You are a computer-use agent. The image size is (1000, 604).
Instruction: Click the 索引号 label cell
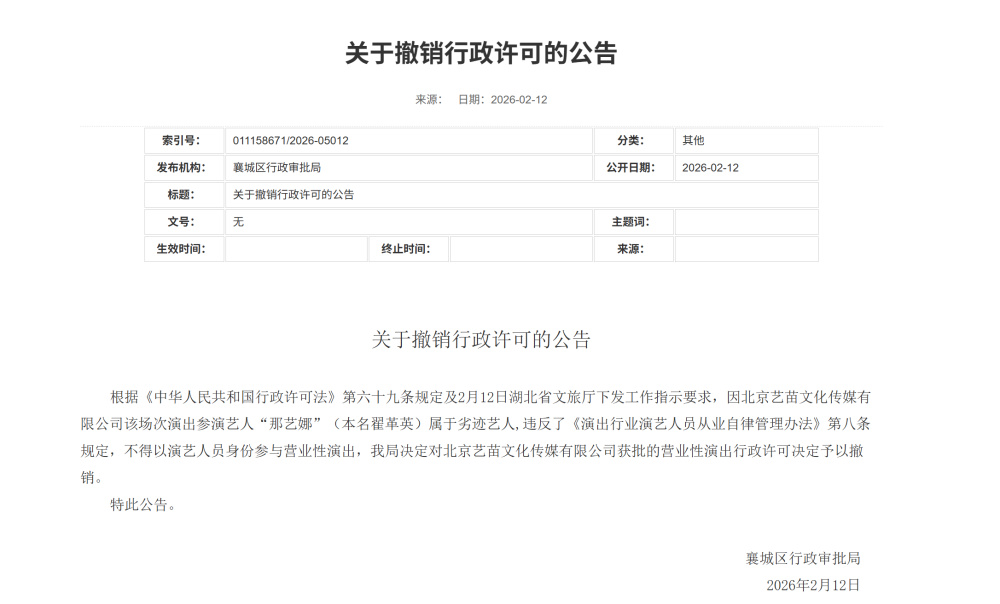(x=184, y=141)
